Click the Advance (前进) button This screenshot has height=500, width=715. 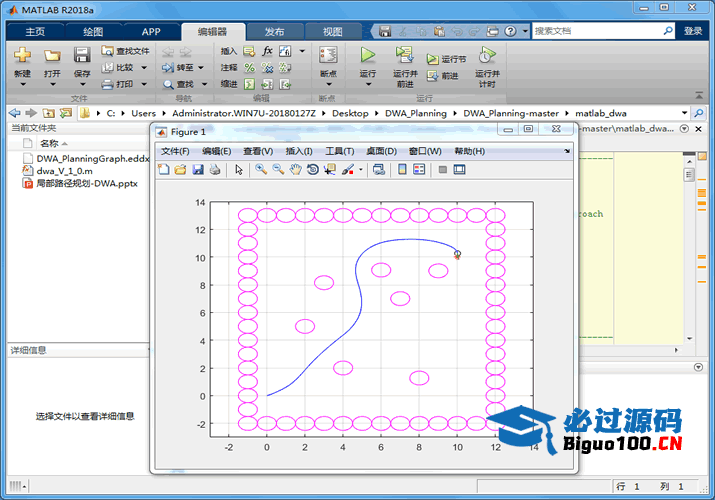tap(442, 76)
